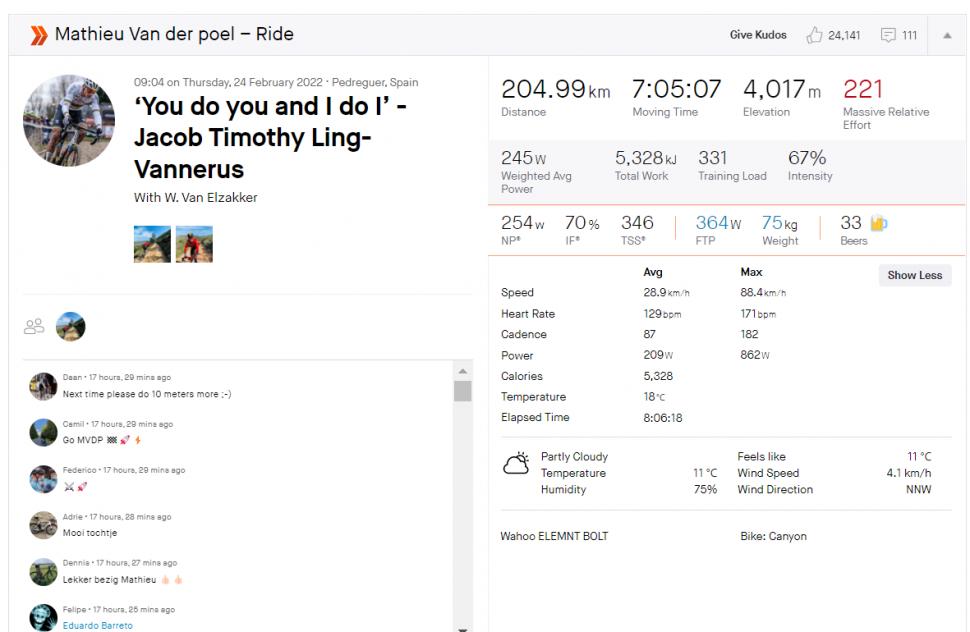Viewport: 970px width, 632px height.
Task: Click the group athletes people icon
Action: point(34,327)
